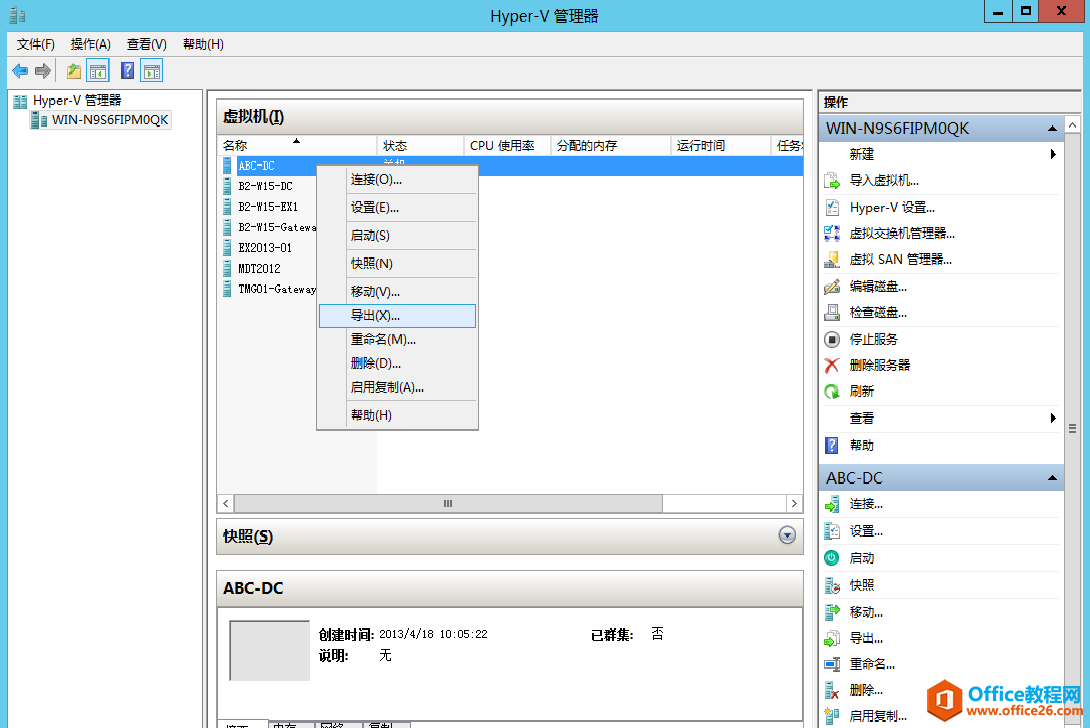Click the Import Virtual Machine icon (导入虚拟机)
The width and height of the screenshot is (1090, 728).
click(x=831, y=181)
